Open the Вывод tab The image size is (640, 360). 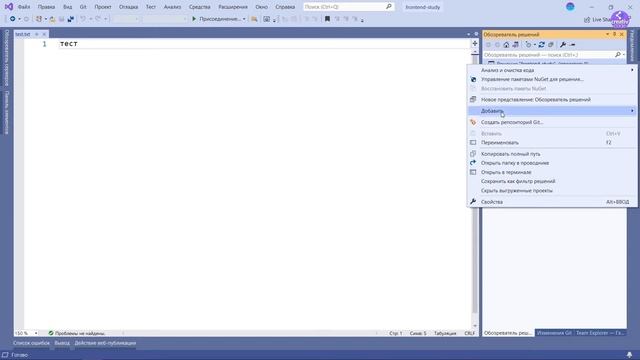(x=62, y=343)
